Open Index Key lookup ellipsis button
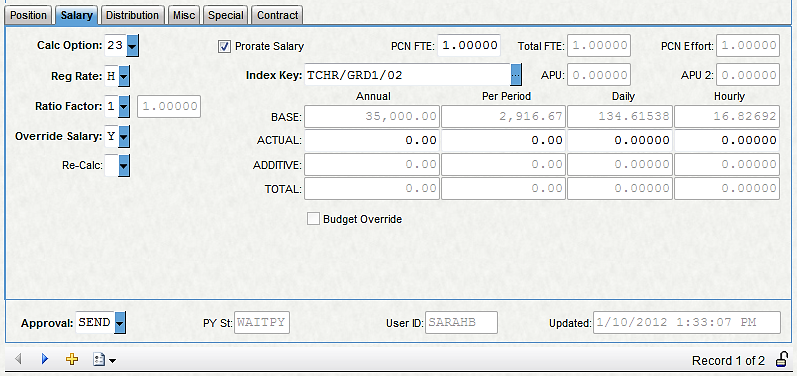797x376 pixels. [x=516, y=75]
